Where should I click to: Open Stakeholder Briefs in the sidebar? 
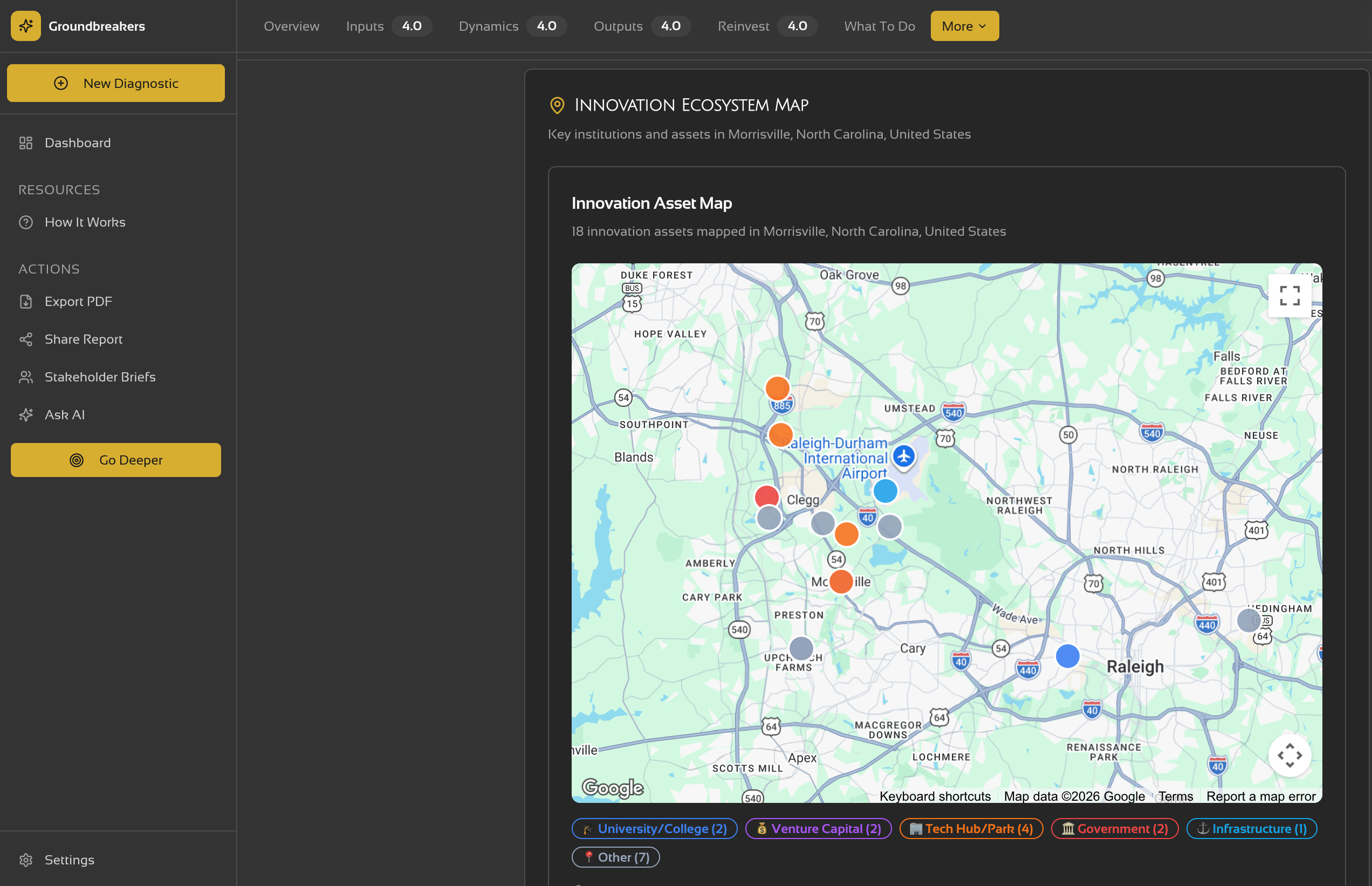pyautogui.click(x=100, y=377)
